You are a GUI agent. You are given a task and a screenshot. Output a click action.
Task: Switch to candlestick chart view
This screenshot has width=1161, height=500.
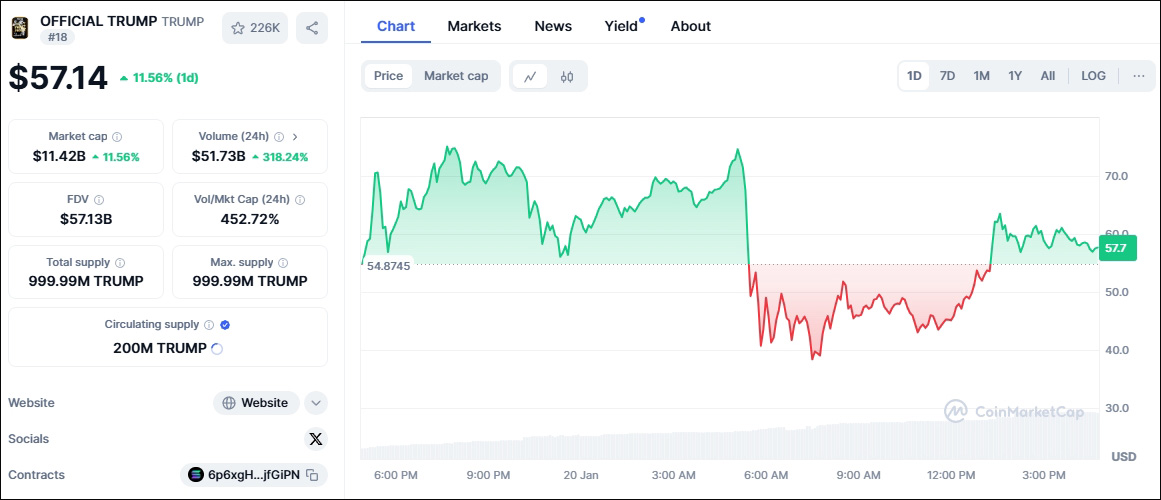click(567, 76)
